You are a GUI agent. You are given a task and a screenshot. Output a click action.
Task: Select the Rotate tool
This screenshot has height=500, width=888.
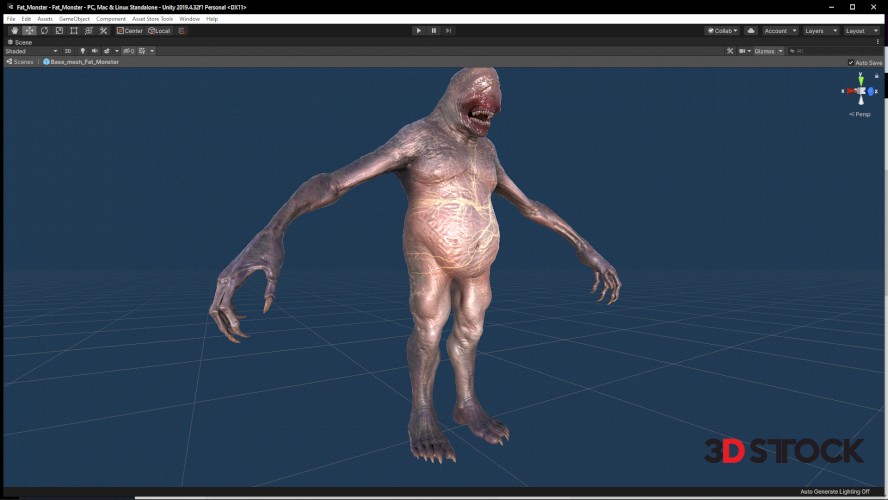(44, 31)
